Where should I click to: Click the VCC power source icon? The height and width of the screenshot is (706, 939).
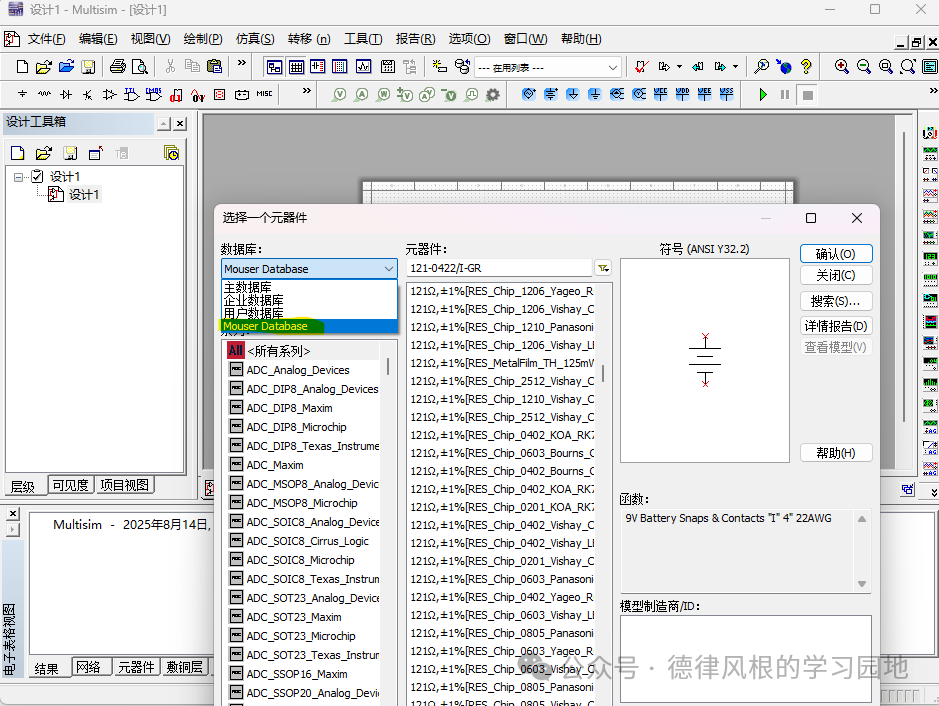[x=661, y=94]
